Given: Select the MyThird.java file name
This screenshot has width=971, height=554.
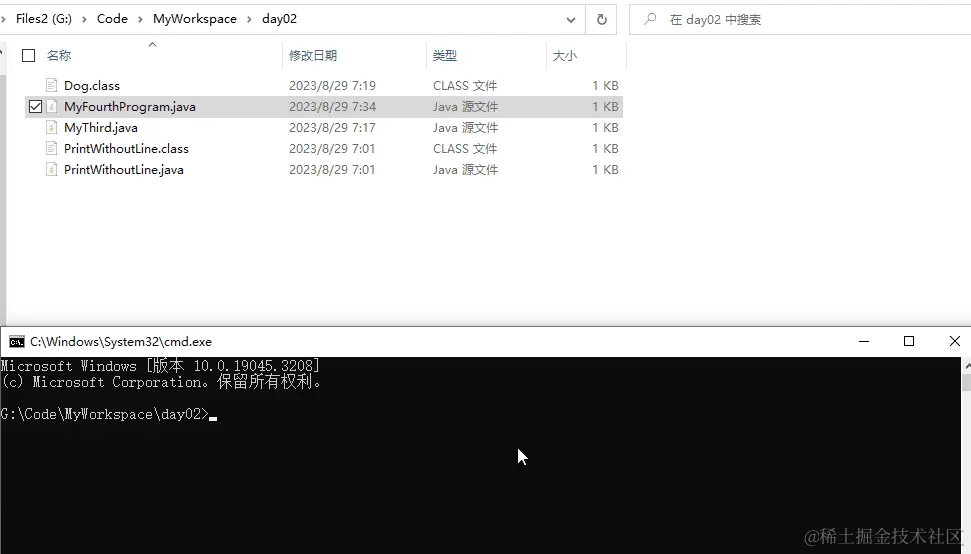Looking at the screenshot, I should coord(100,128).
